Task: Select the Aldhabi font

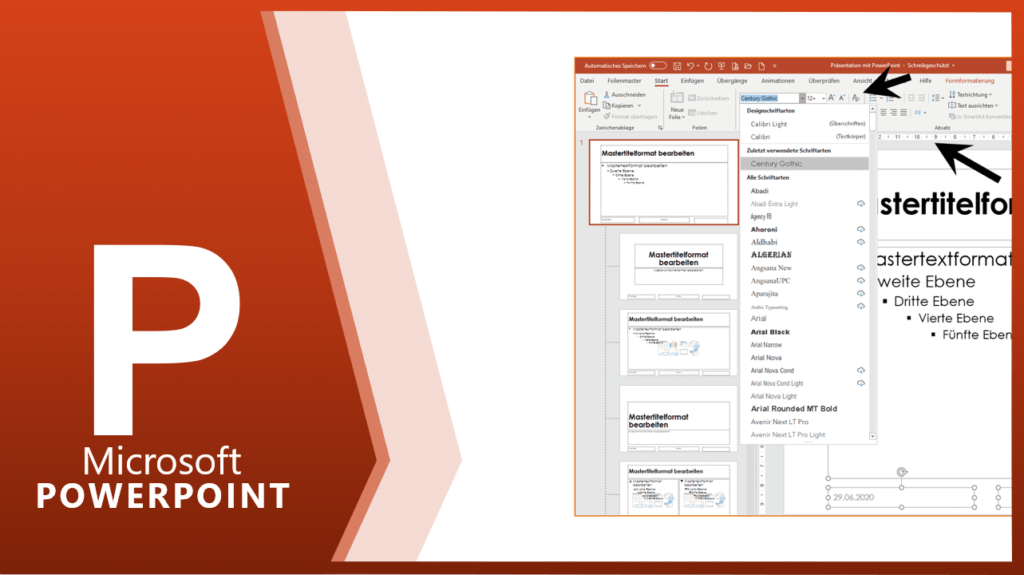Action: click(x=764, y=242)
